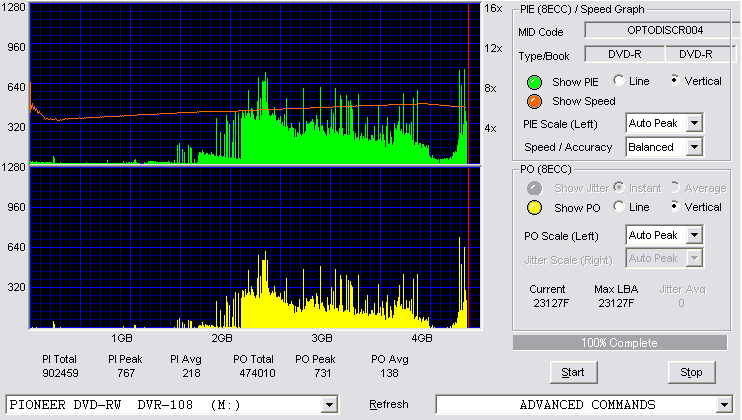Viewport: 742px width, 420px height.
Task: Click the PO Avg value 138
Action: pos(389,373)
